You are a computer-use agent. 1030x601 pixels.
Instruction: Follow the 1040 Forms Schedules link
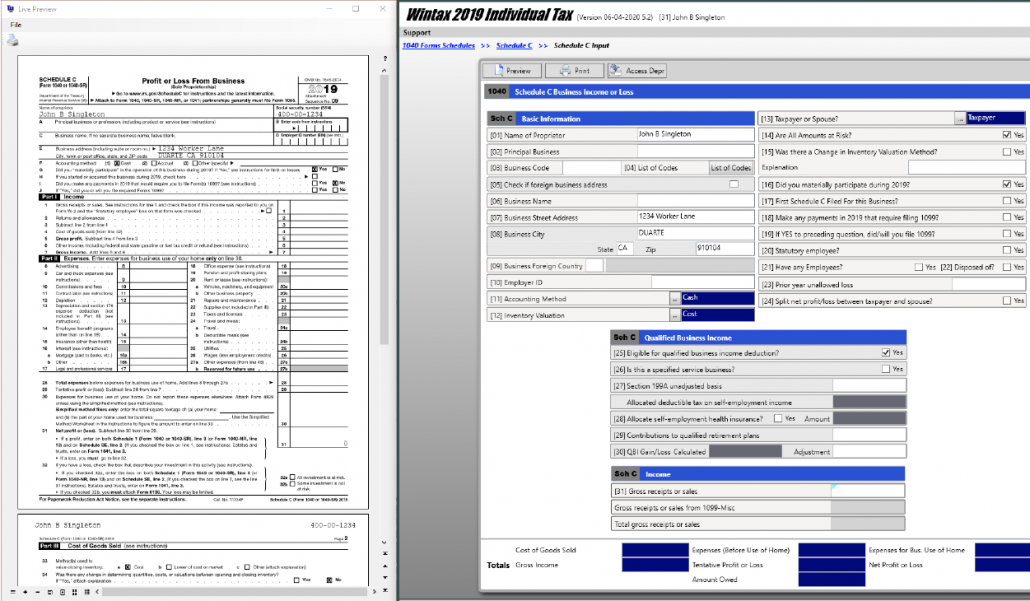click(438, 45)
